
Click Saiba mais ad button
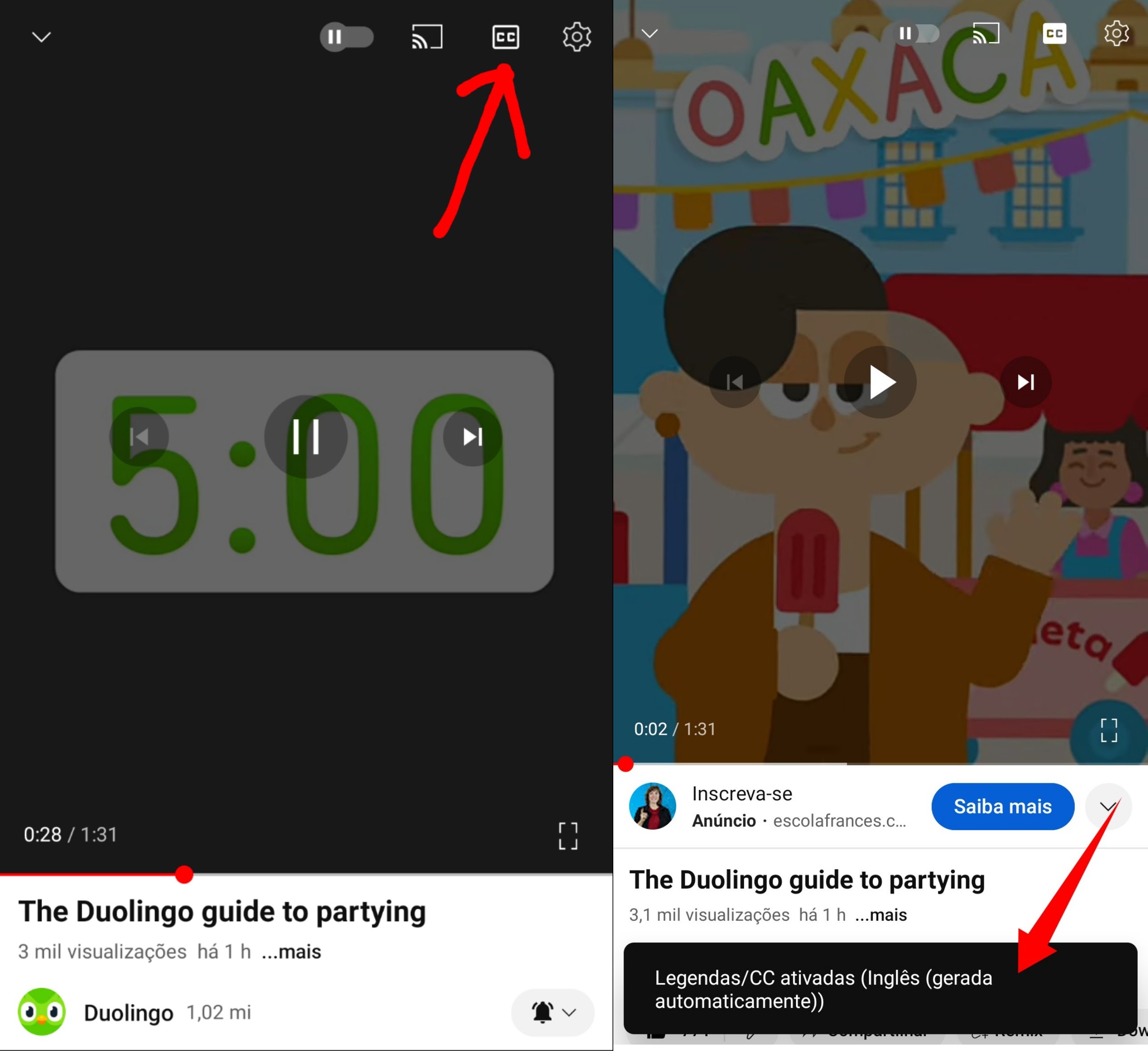tap(1003, 806)
